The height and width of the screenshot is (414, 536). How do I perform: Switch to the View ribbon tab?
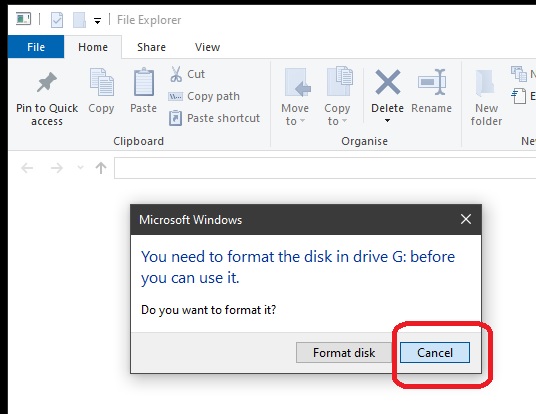point(207,47)
